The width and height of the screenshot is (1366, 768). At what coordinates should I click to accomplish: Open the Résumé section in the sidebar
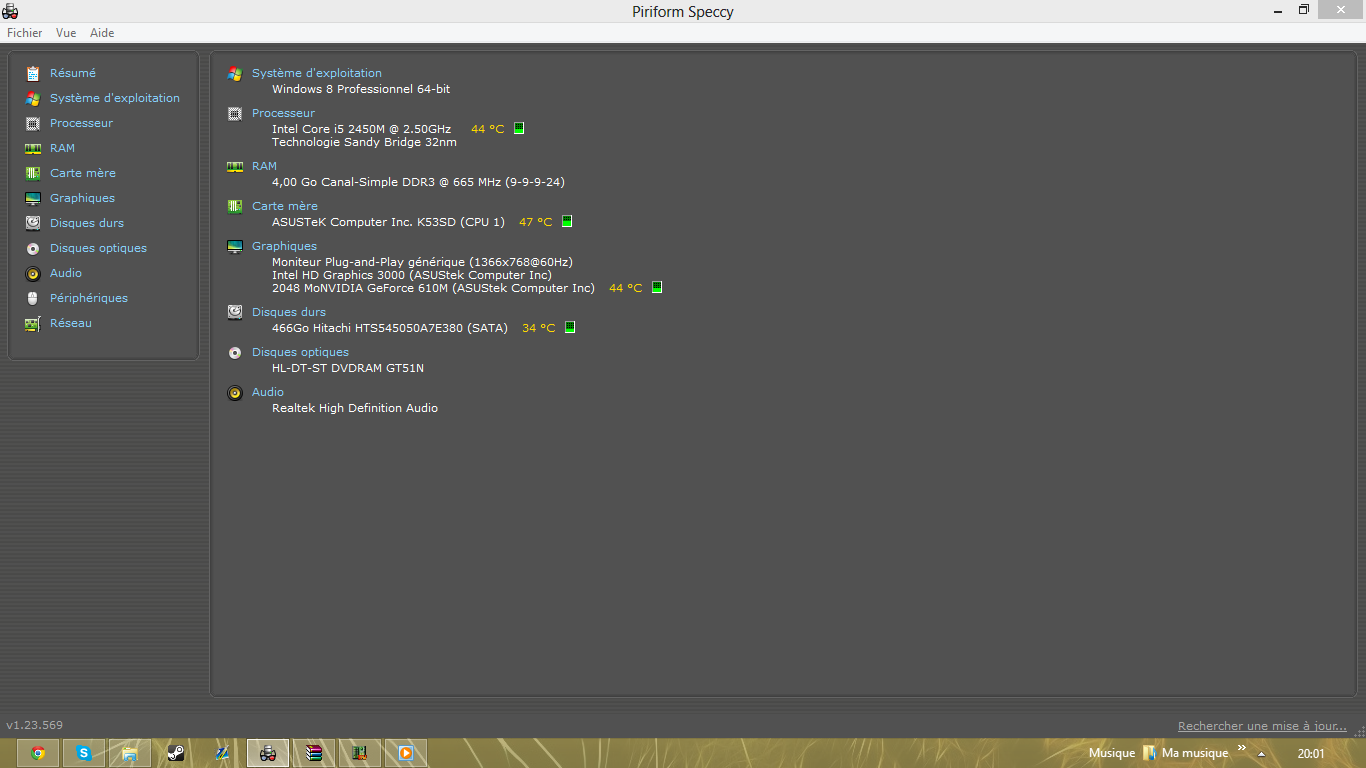pos(73,73)
